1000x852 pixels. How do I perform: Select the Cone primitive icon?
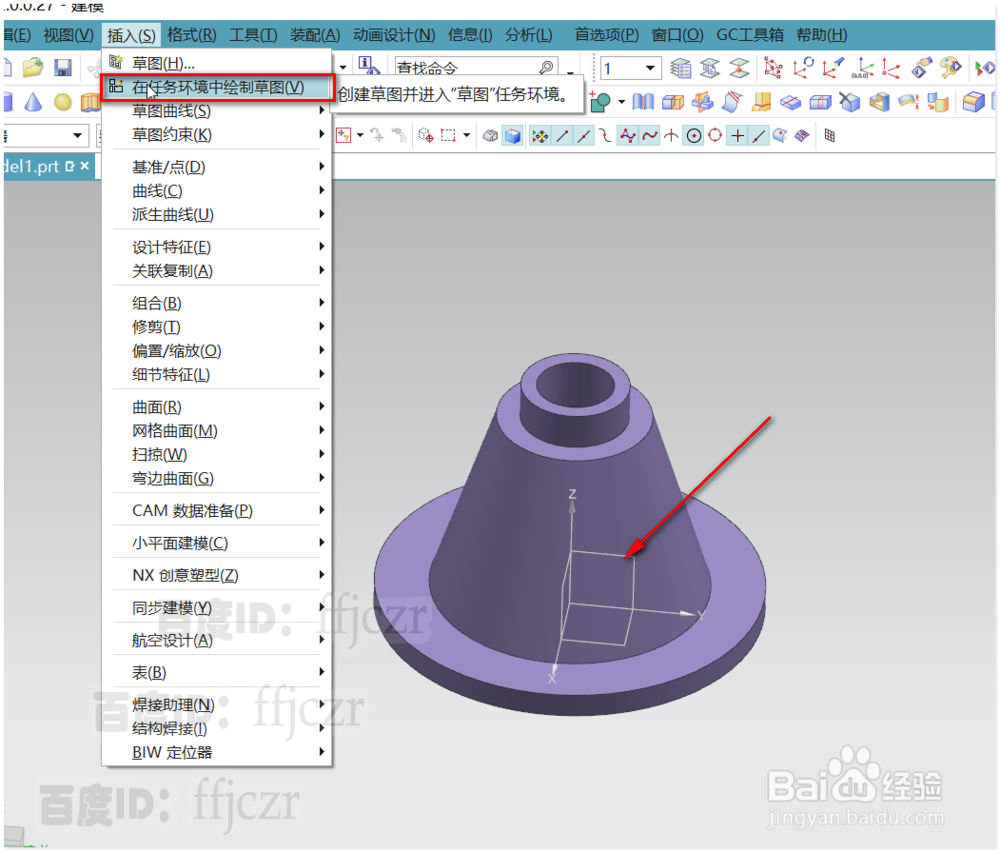click(x=33, y=102)
